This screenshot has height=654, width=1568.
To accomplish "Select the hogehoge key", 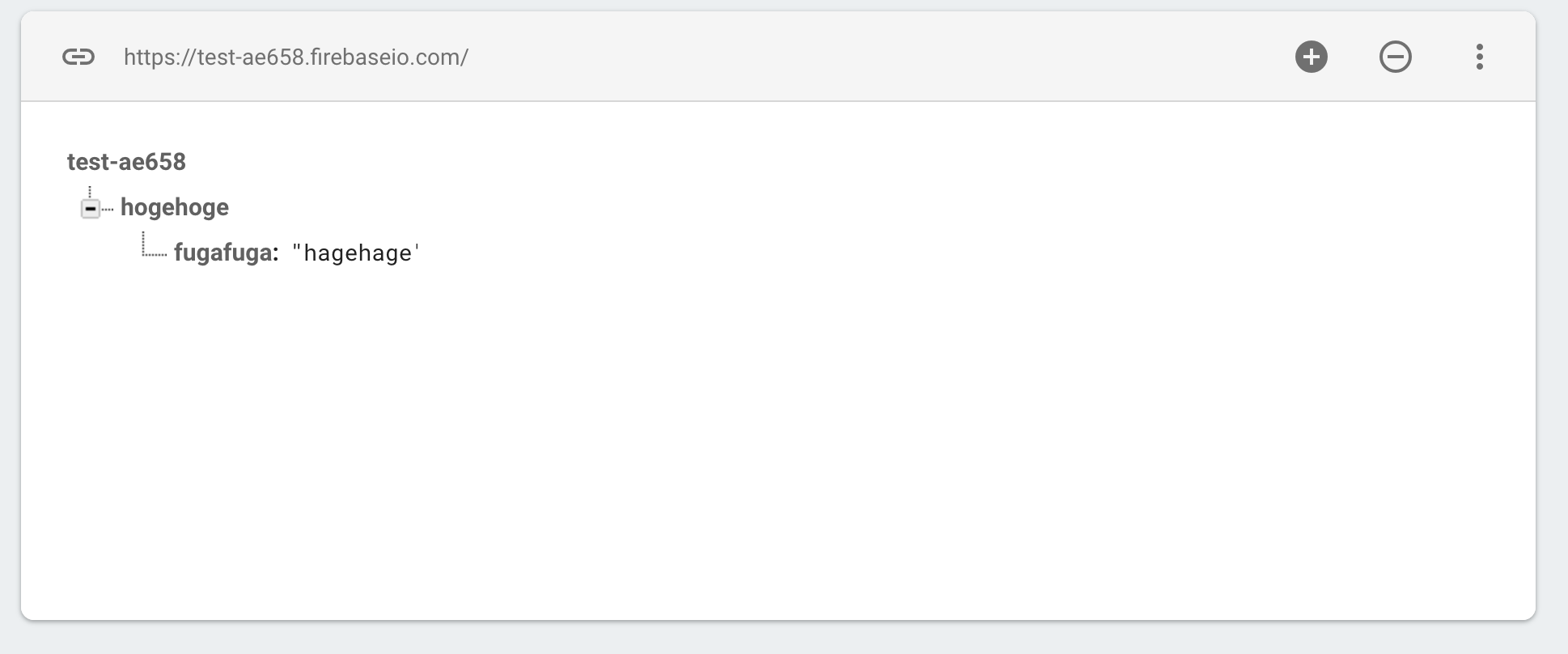I will click(x=175, y=207).
